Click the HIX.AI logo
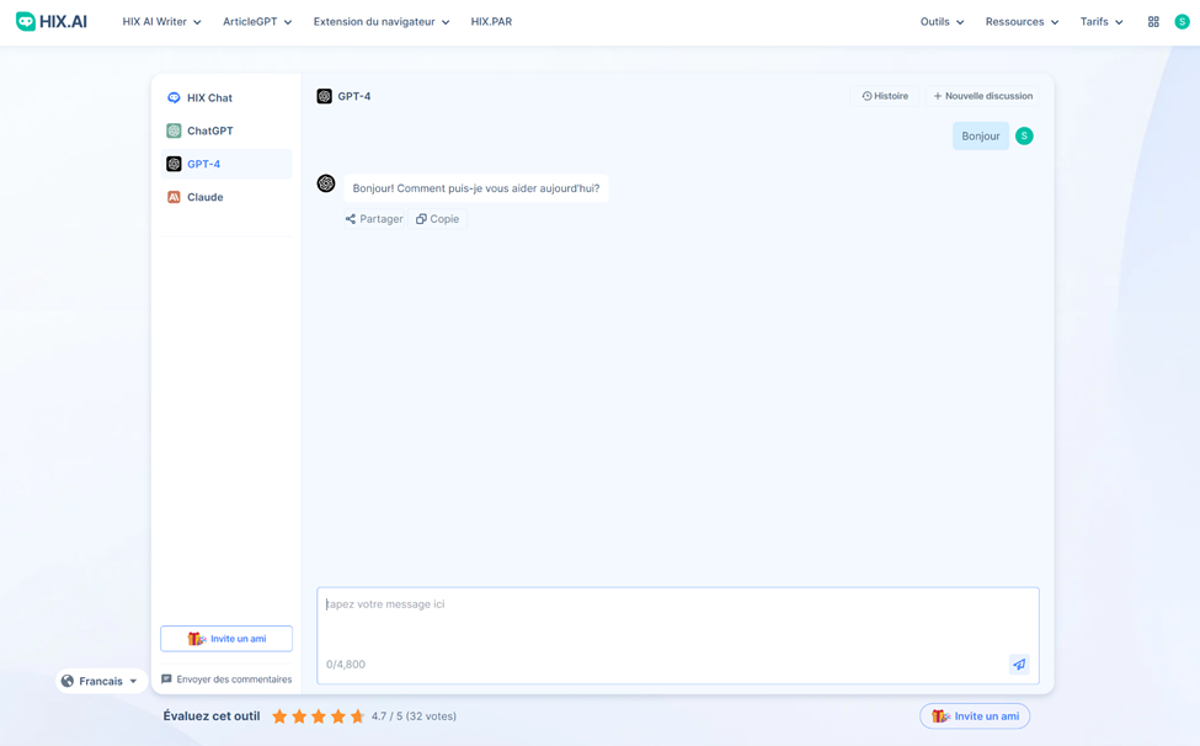The width and height of the screenshot is (1200, 746). pyautogui.click(x=51, y=21)
